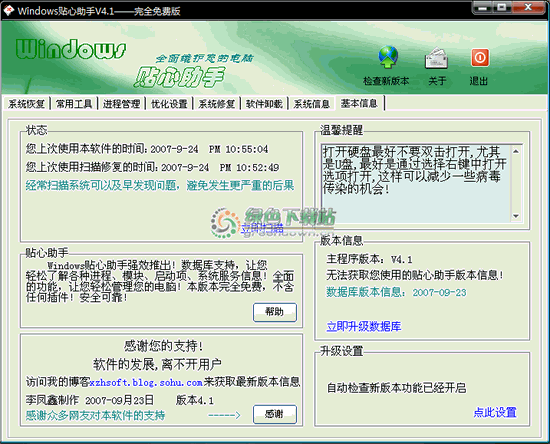Select the 基本信息 tab
Viewport: 550px width, 444px height.
coord(359,103)
